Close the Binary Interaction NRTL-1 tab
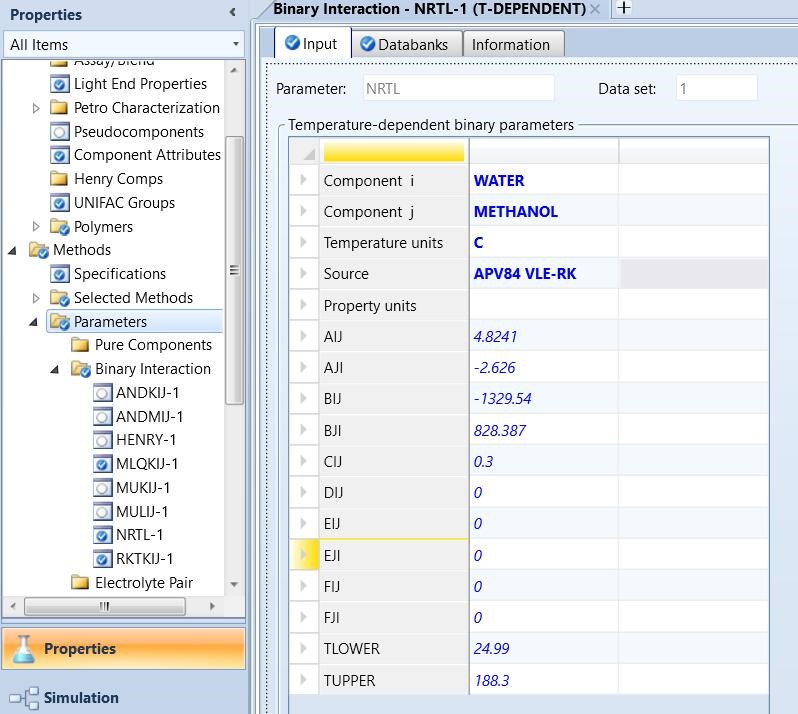The height and width of the screenshot is (714, 798). (595, 9)
